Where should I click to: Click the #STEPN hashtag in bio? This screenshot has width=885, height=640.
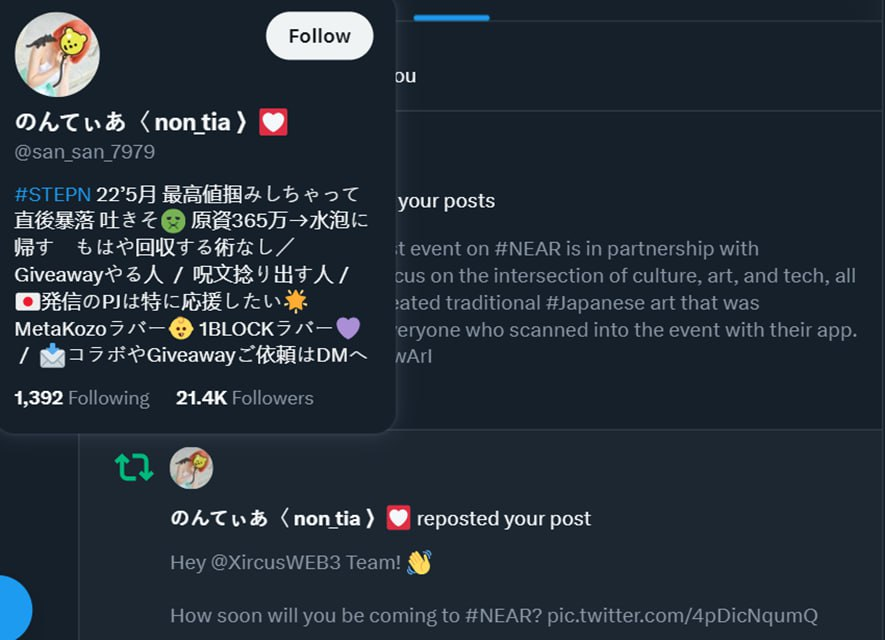[53, 193]
